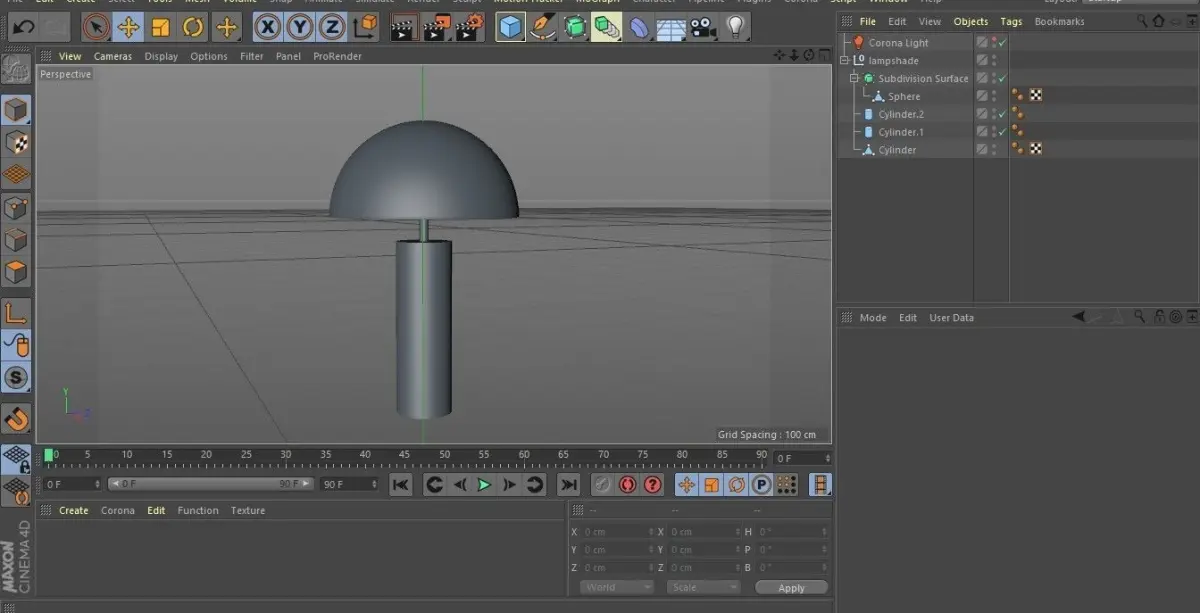
Task: Toggle Snap S icon in left palette
Action: [x=16, y=377]
